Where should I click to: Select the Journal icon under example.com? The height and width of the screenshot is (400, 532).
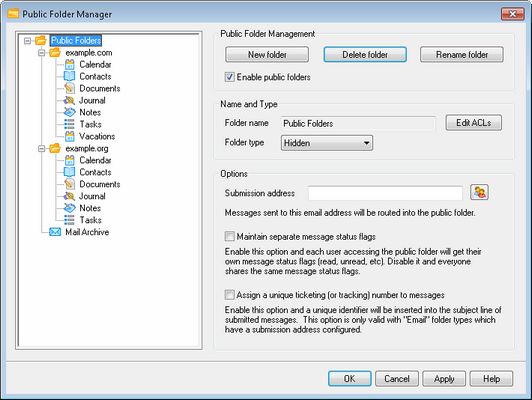pyautogui.click(x=69, y=100)
